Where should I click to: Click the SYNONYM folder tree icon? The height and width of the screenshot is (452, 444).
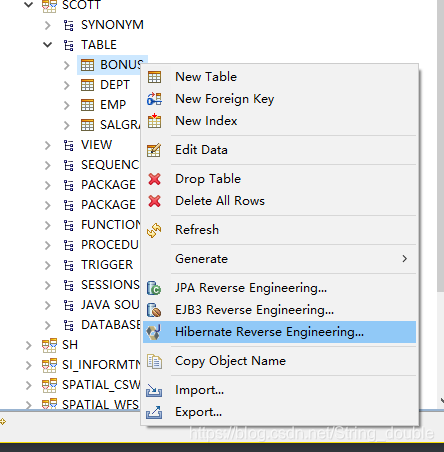tap(69, 25)
